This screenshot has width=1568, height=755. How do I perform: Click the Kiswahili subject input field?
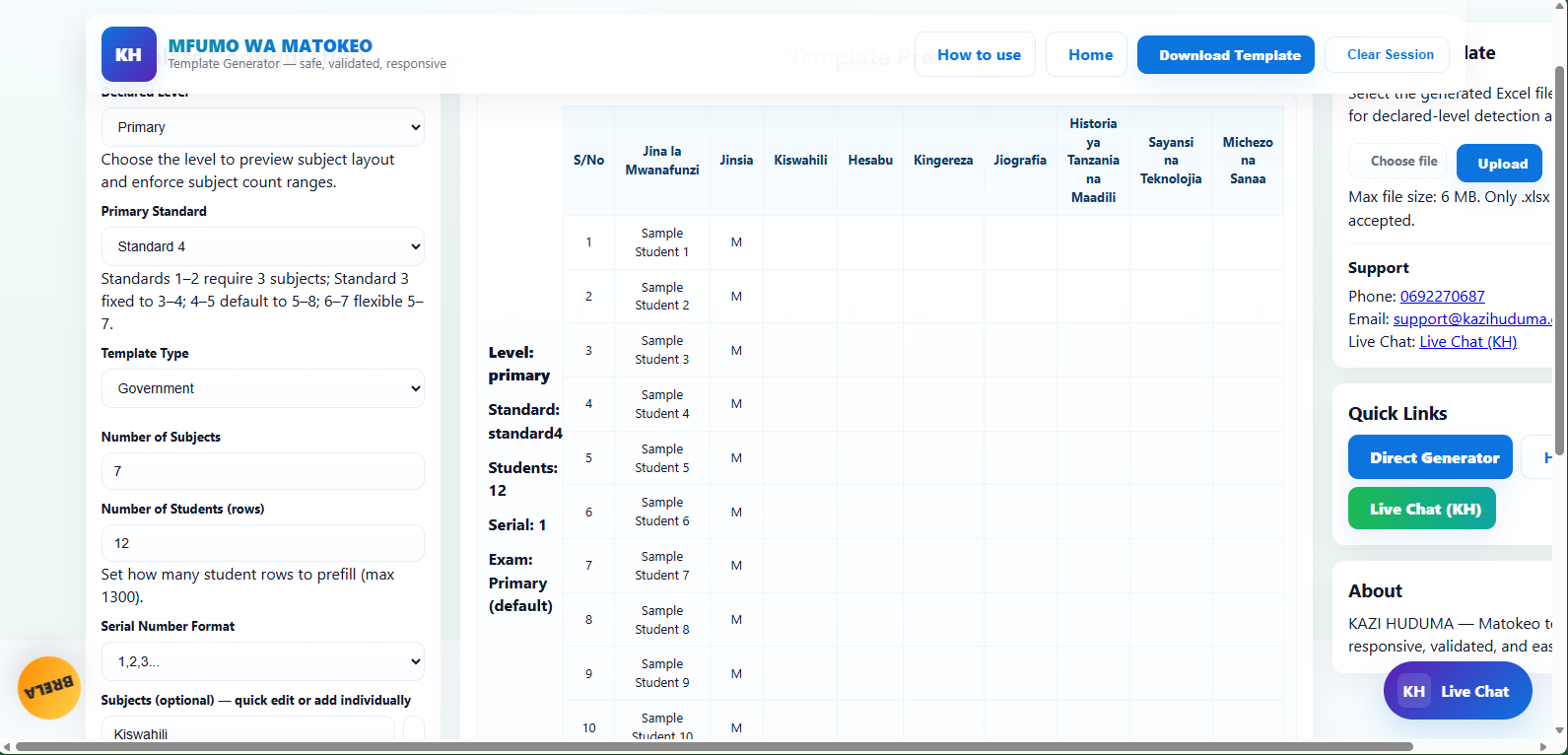click(248, 730)
